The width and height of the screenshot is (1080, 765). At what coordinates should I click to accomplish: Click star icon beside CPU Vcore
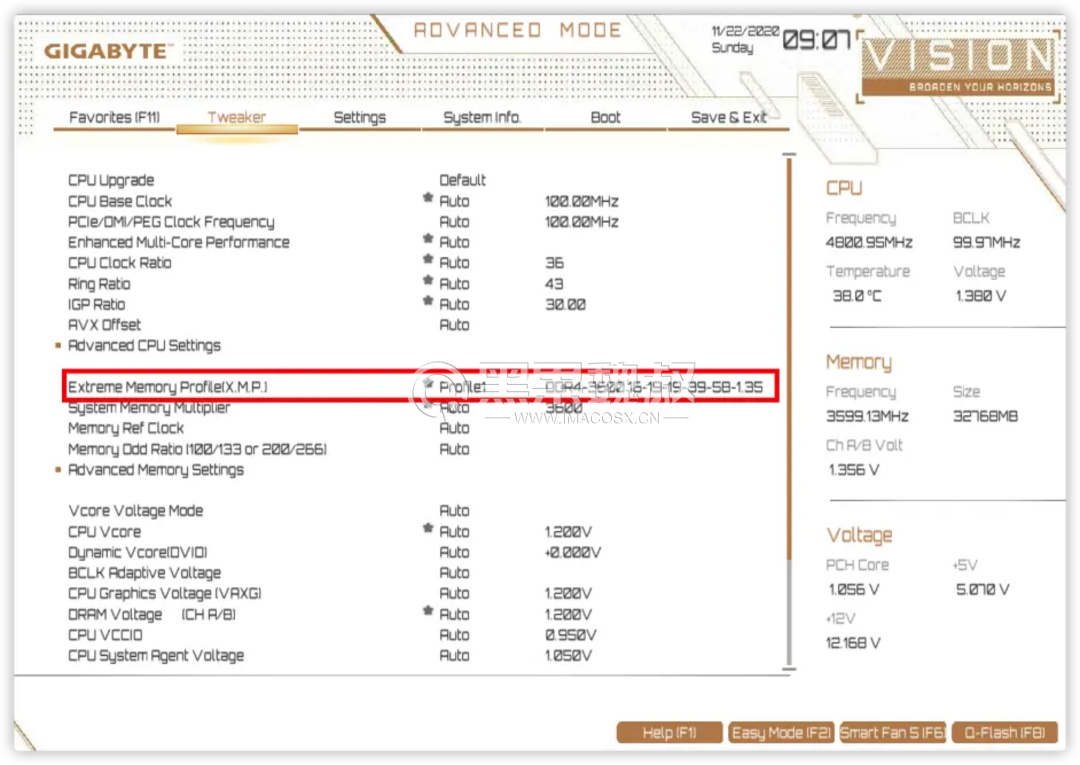pyautogui.click(x=428, y=528)
